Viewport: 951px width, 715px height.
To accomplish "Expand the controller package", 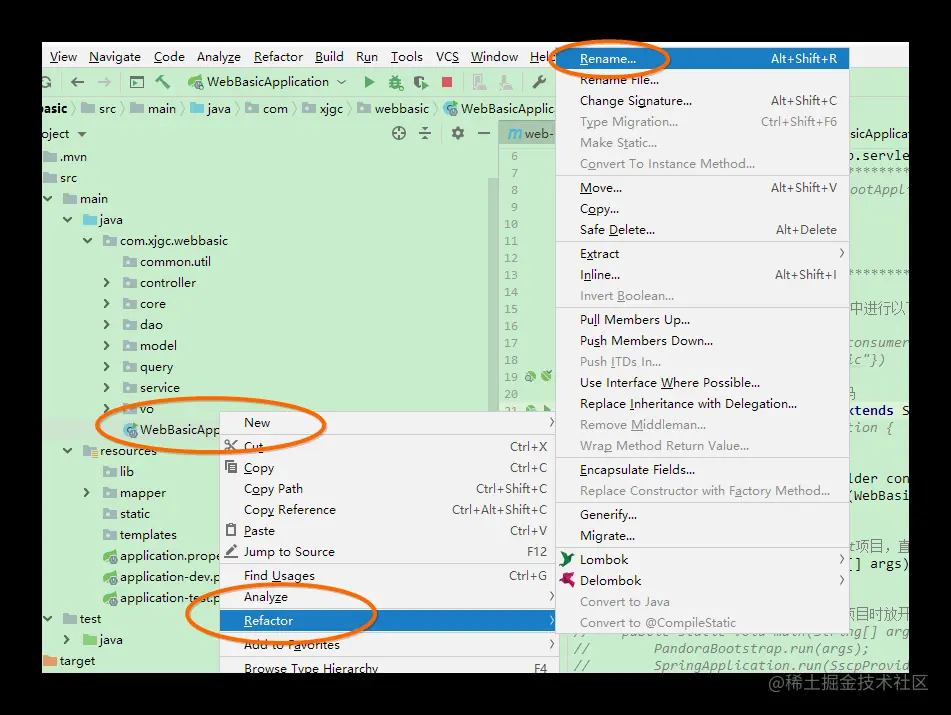I will point(107,283).
